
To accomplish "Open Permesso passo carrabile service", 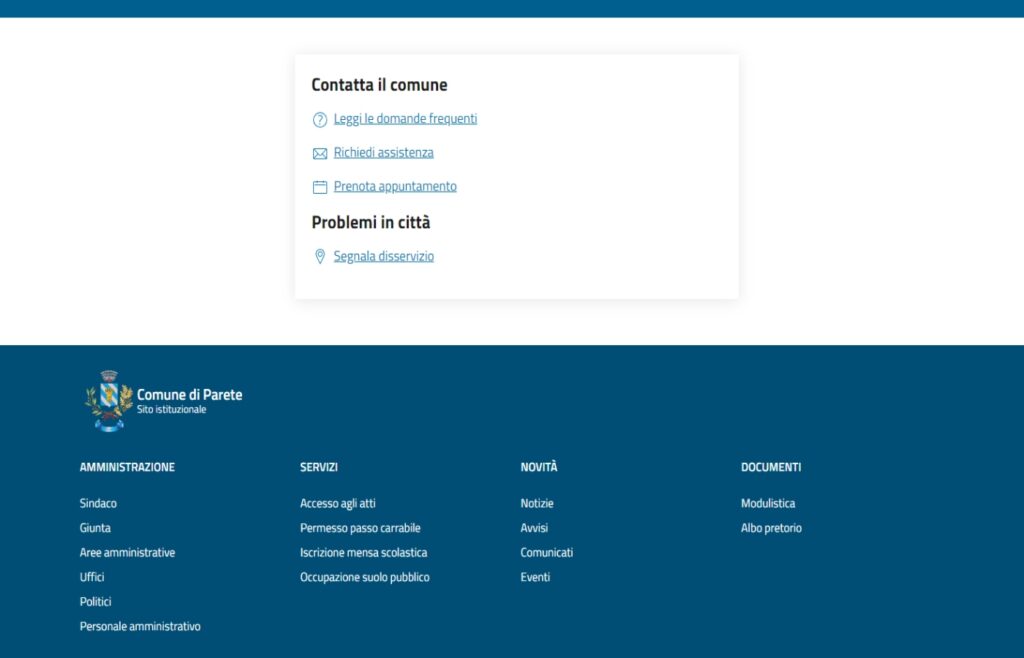I will pyautogui.click(x=360, y=528).
